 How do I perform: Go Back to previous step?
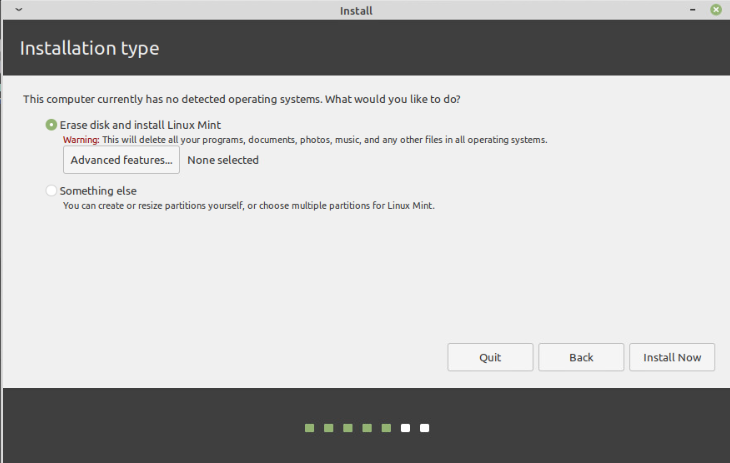coord(581,357)
